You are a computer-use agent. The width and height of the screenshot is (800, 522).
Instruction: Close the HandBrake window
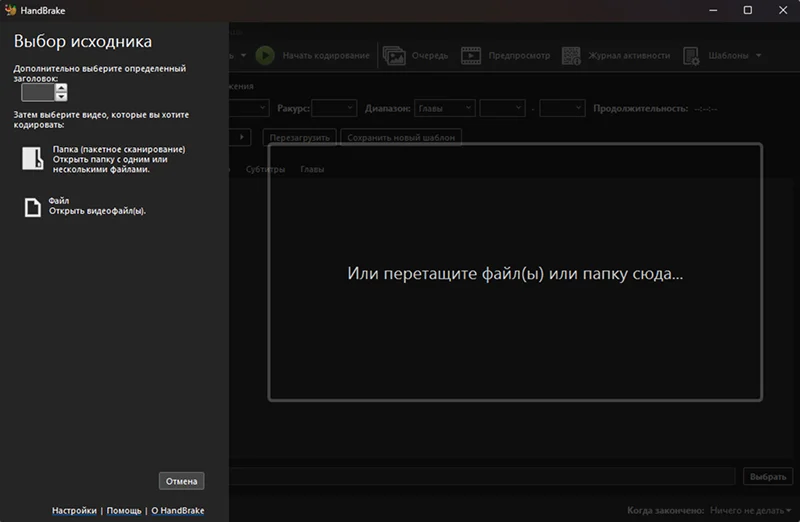783,10
